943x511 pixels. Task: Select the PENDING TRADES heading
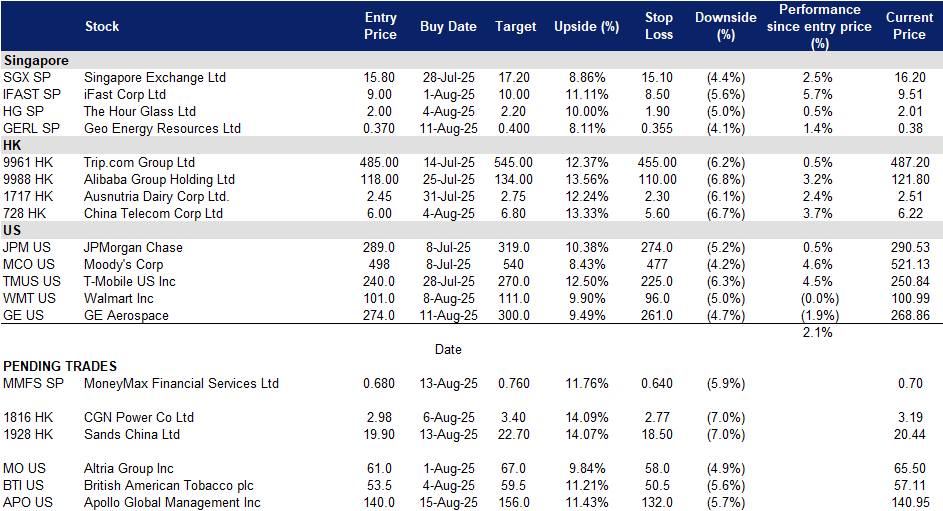(x=60, y=366)
